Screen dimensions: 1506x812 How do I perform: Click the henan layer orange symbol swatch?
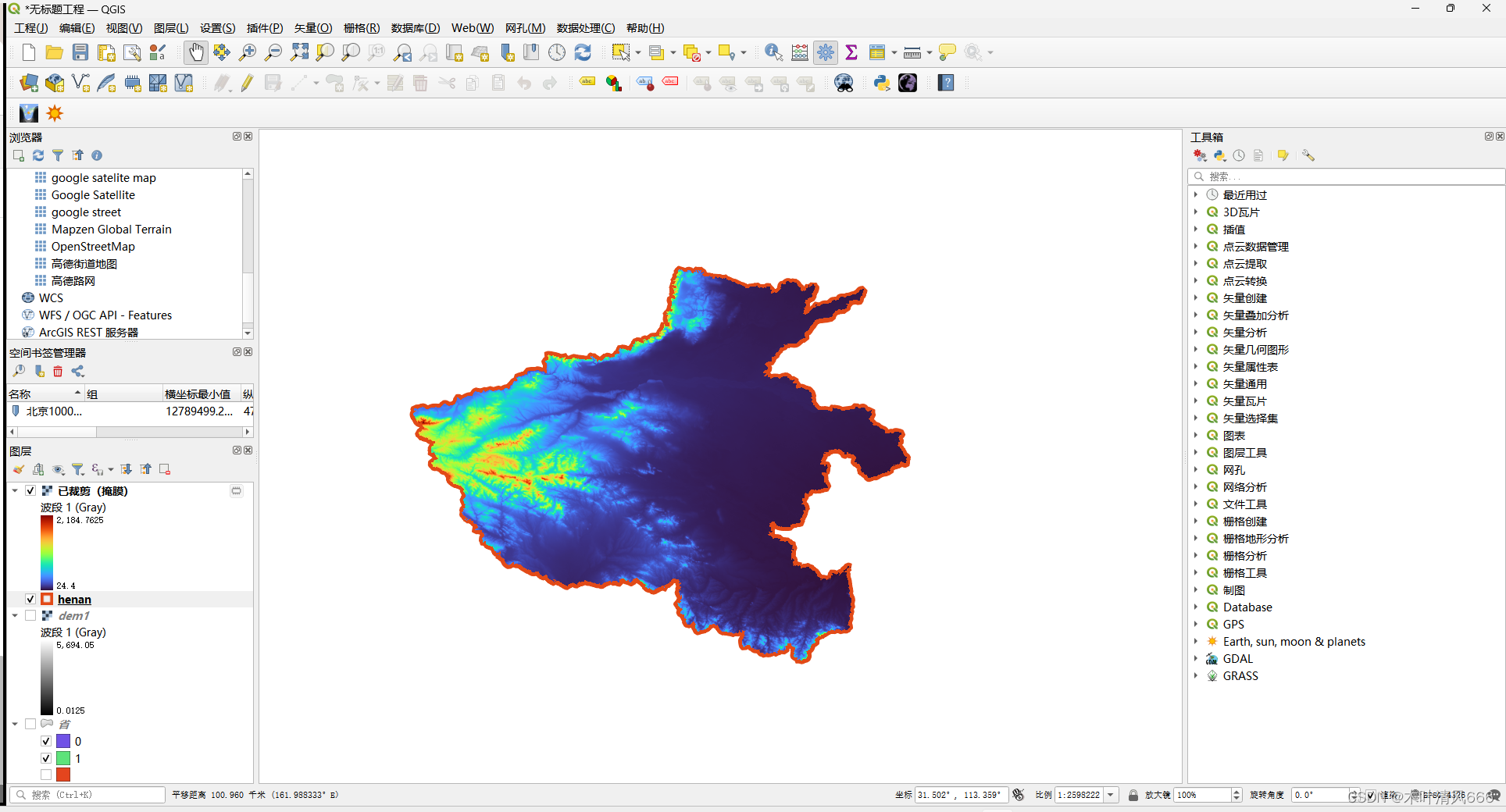click(x=47, y=600)
